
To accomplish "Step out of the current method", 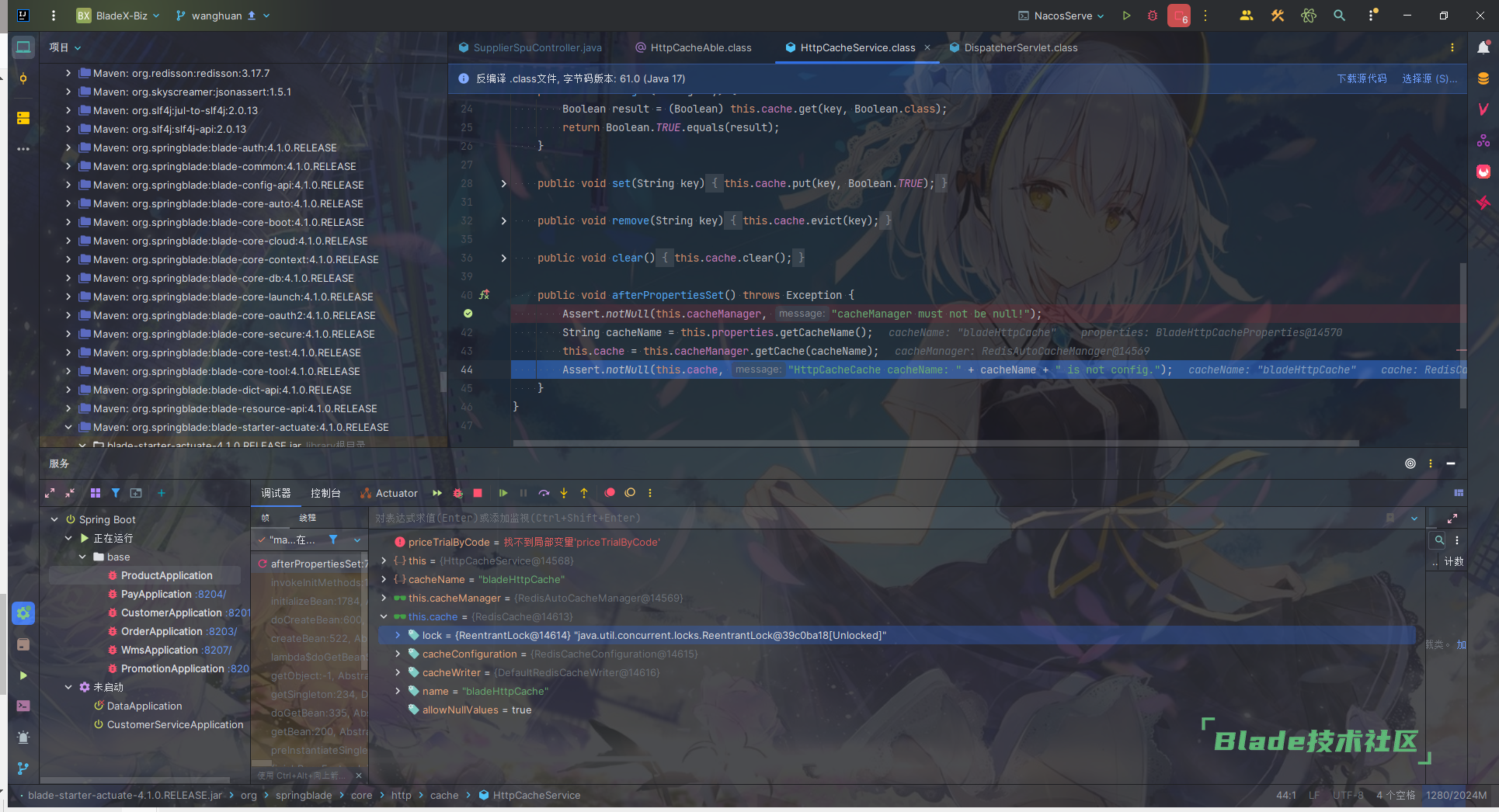I will click(584, 493).
